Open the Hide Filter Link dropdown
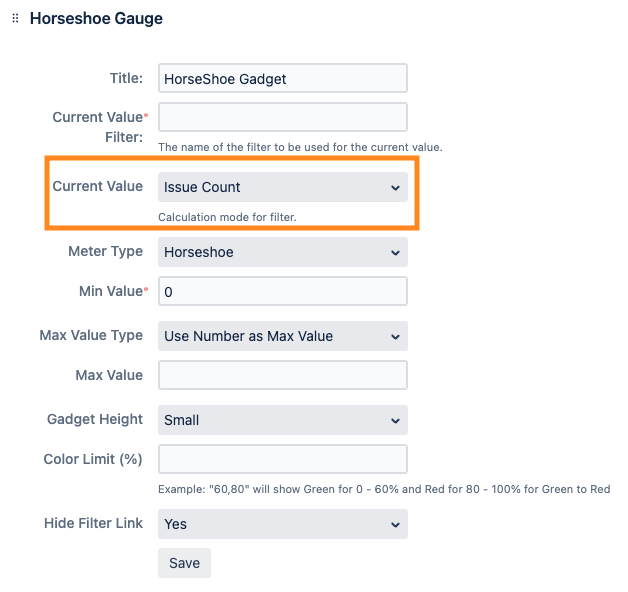The height and width of the screenshot is (592, 628). coord(282,524)
